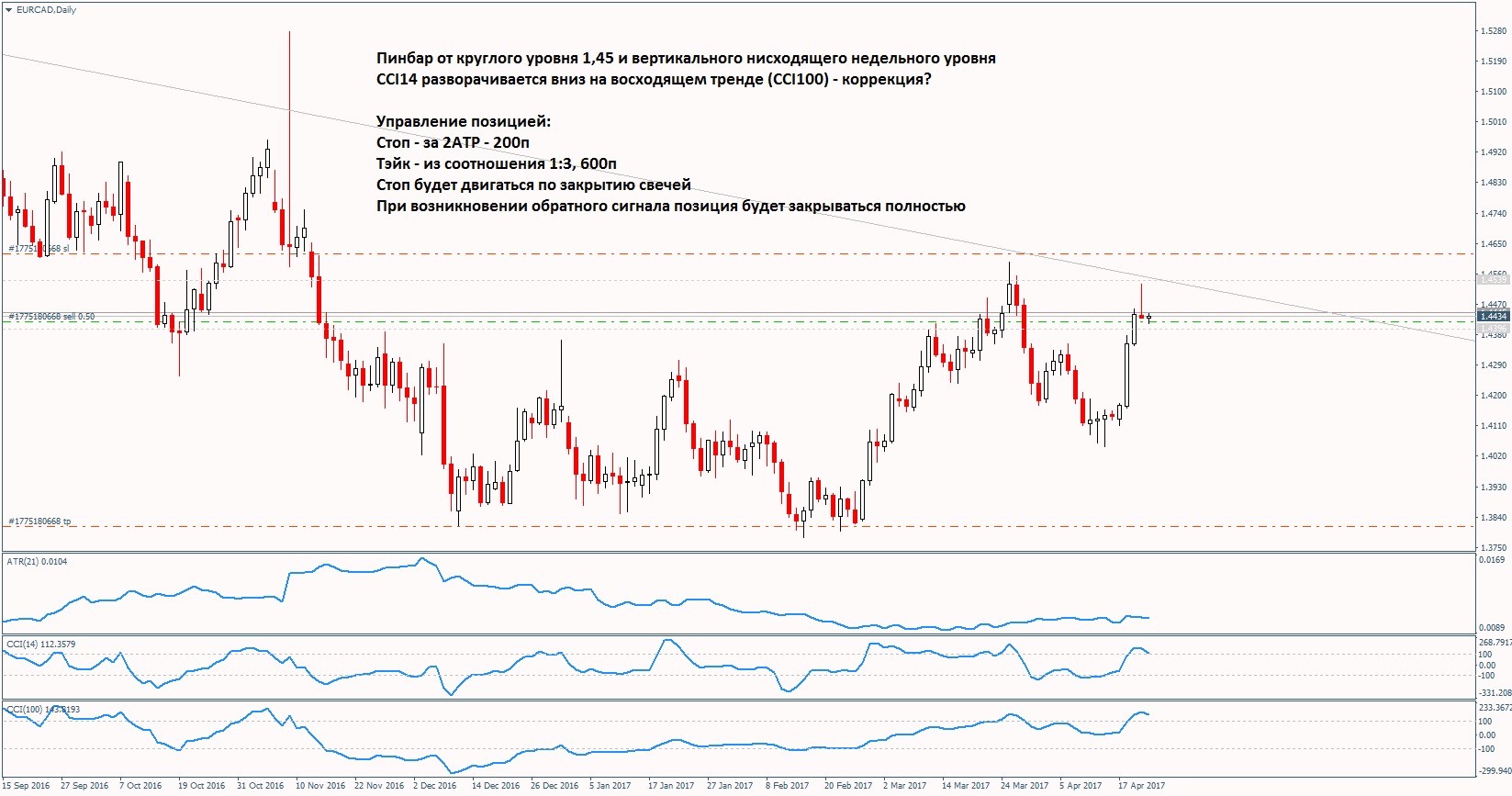Click the 2 Mar 2017 date label
Viewport: 1512px width, 796px height.
904,785
